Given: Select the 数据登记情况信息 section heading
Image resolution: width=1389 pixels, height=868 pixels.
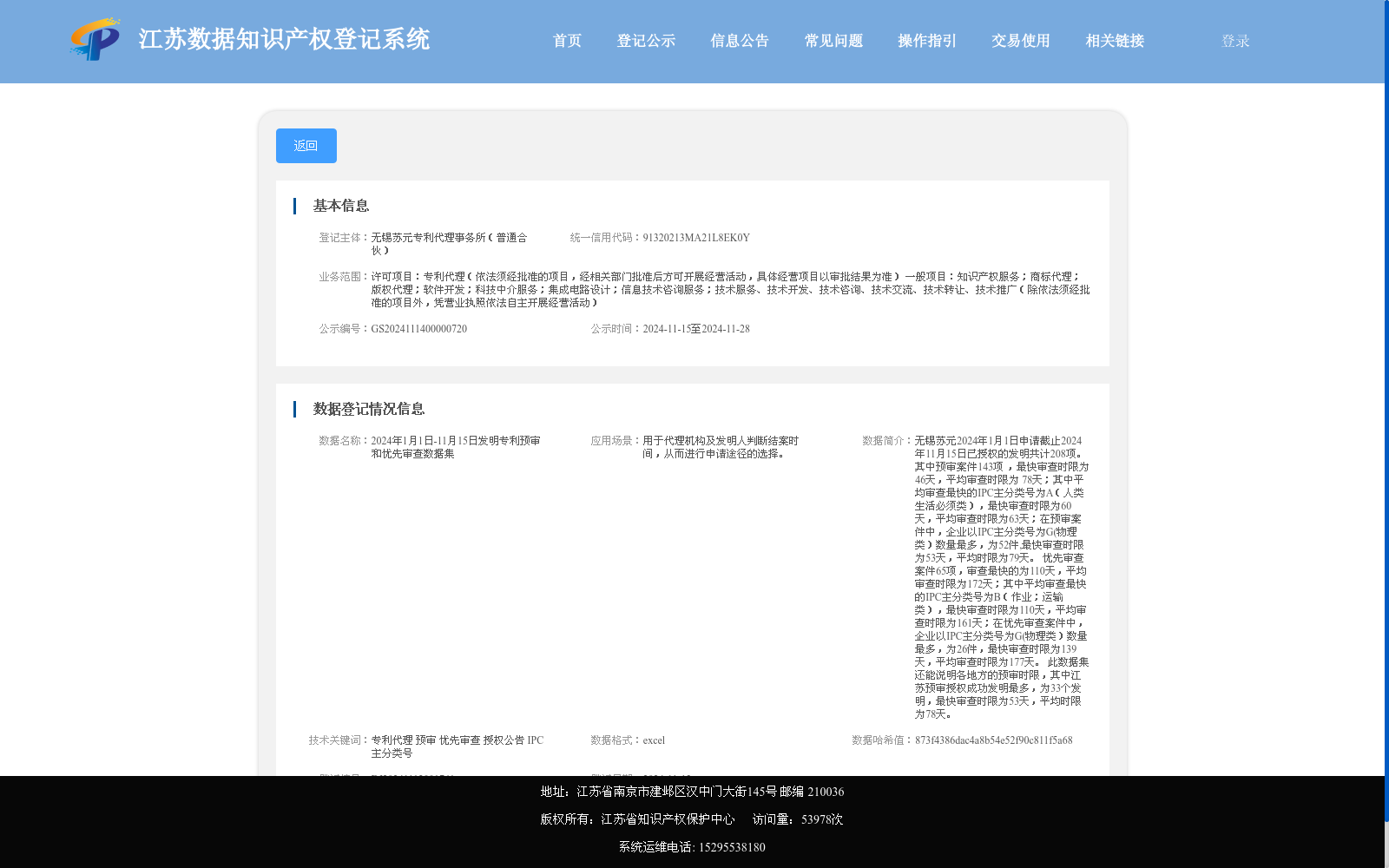Looking at the screenshot, I should click(369, 409).
